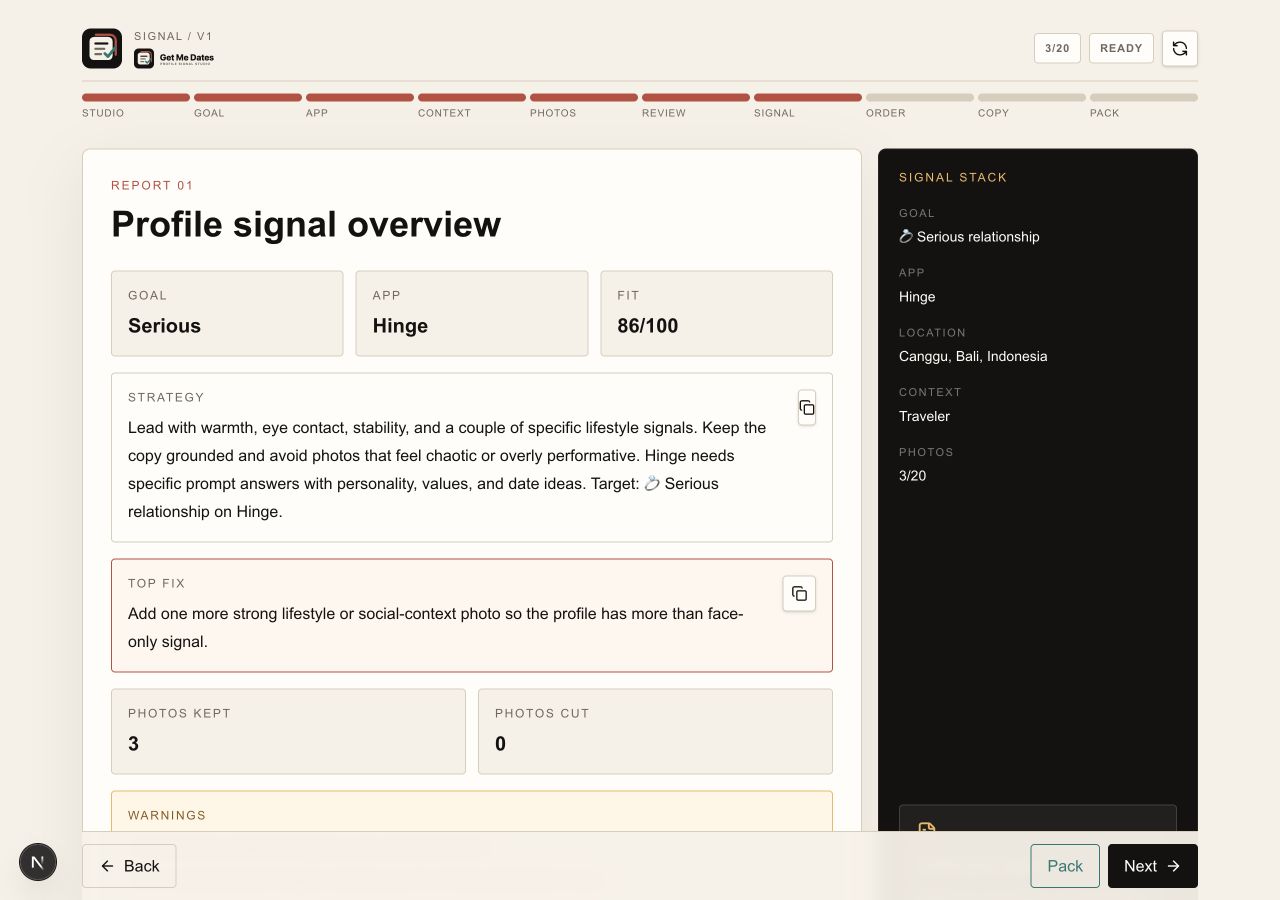
Task: Click the Traveler context value
Action: click(x=924, y=416)
